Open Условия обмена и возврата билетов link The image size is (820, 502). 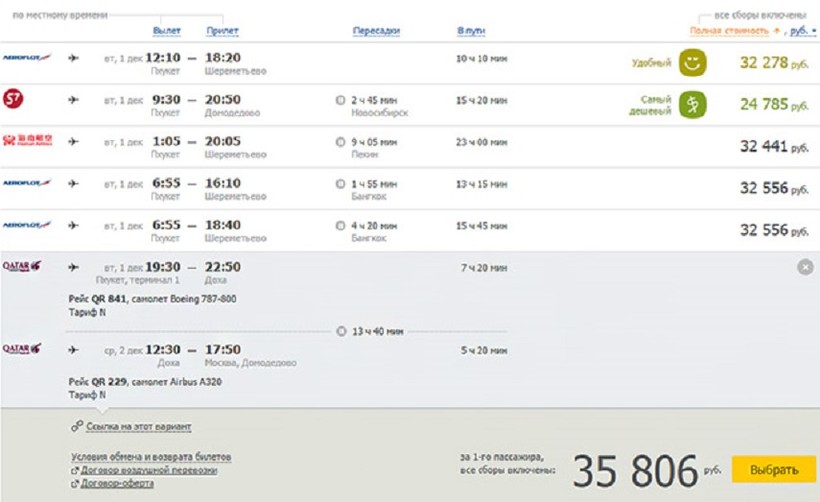point(151,457)
